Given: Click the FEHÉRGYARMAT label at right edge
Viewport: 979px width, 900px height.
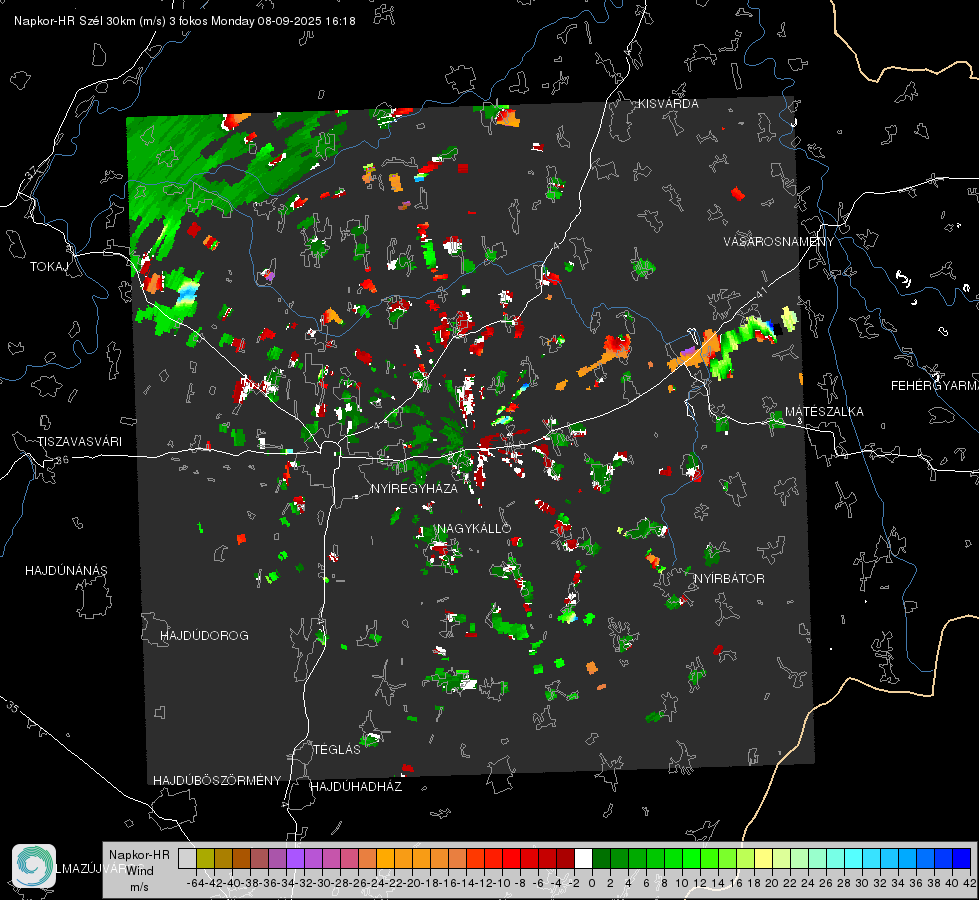Looking at the screenshot, I should pos(935,386).
